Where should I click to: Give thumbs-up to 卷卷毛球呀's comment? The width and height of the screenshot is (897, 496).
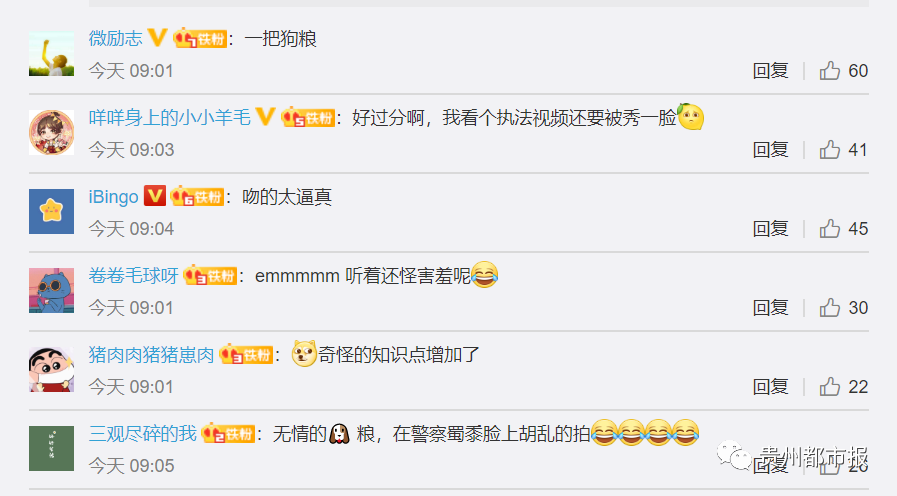click(x=829, y=308)
